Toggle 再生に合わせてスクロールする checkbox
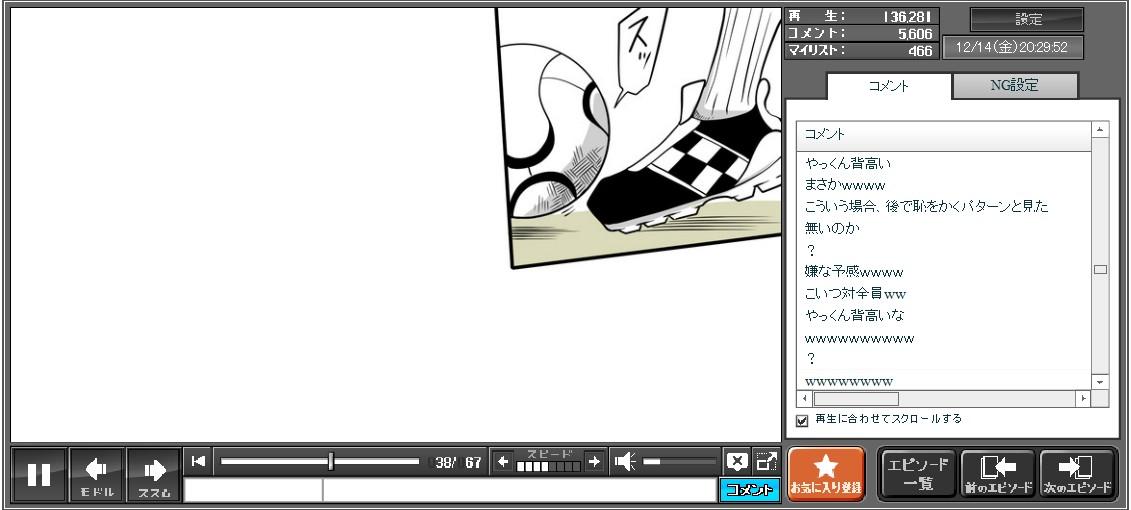1131x510 pixels. click(801, 420)
